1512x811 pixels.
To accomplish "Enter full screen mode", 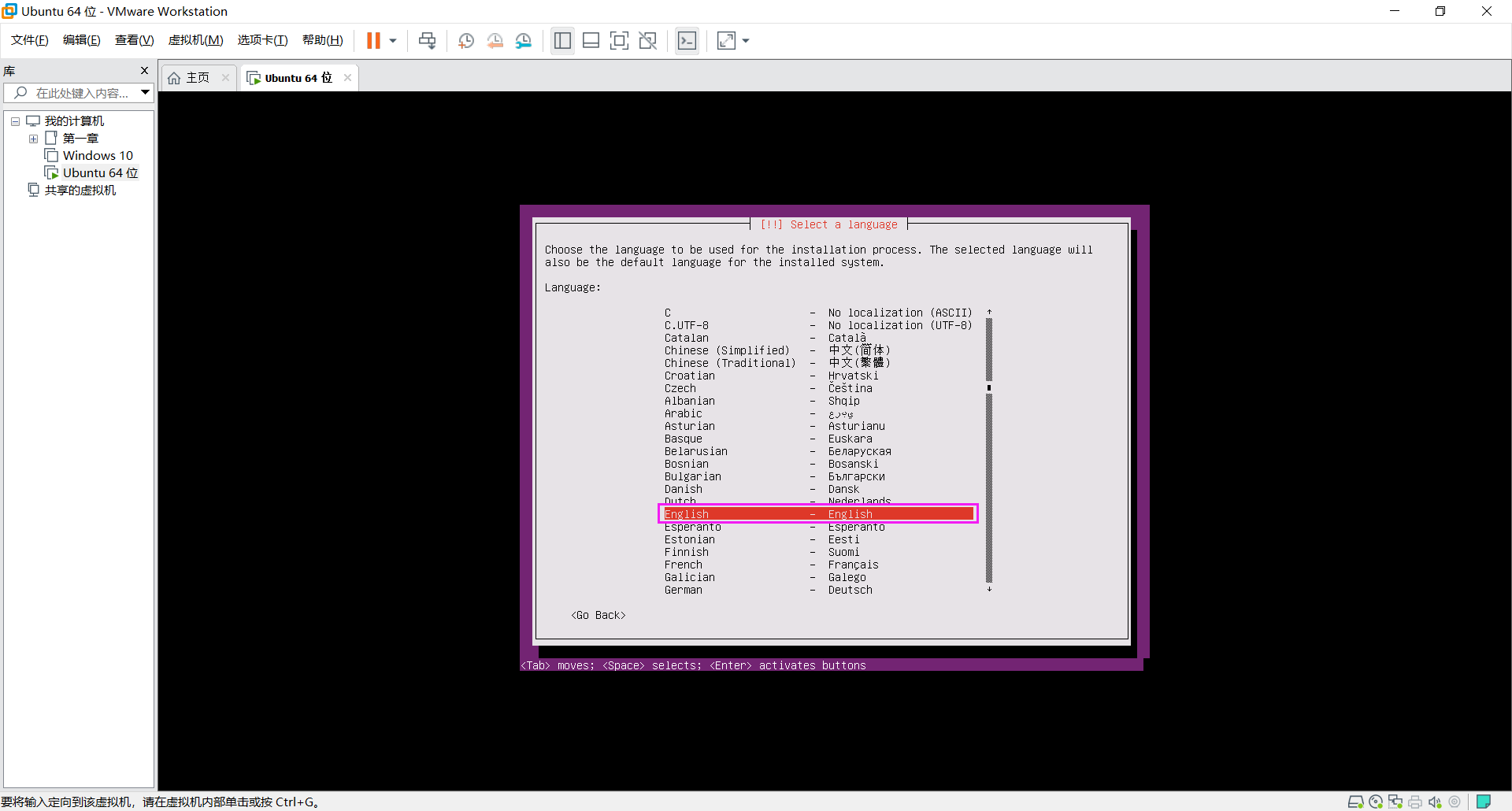I will point(619,40).
